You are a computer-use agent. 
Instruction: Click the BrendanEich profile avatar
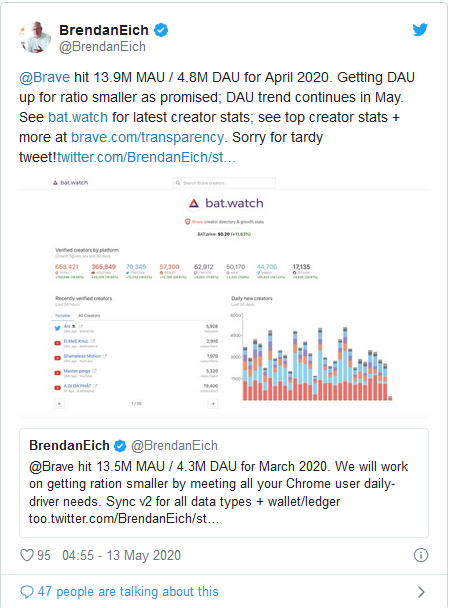(x=35, y=37)
